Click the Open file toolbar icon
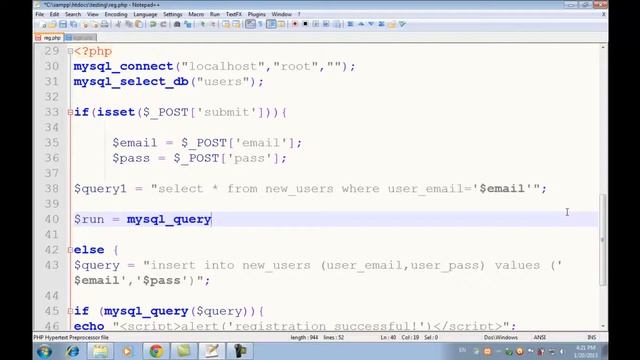 [x=53, y=24]
